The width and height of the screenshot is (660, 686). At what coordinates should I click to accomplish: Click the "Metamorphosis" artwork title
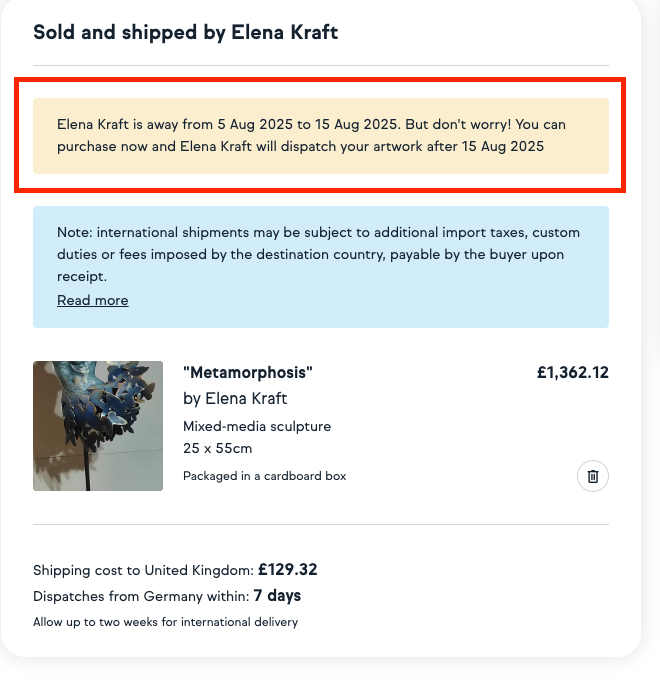tap(248, 372)
